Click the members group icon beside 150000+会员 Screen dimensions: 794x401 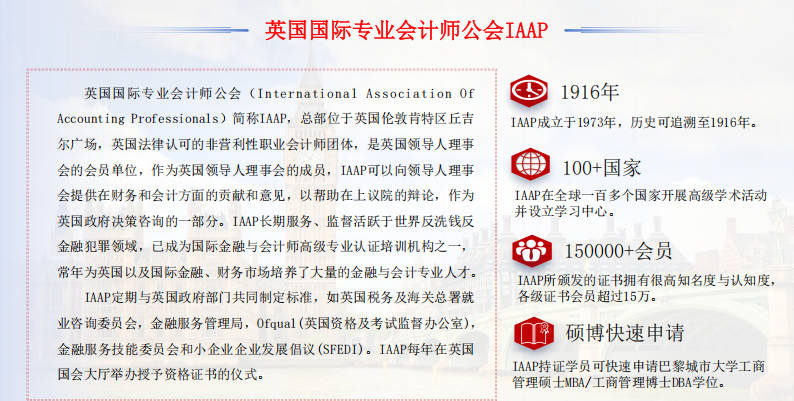click(x=529, y=247)
